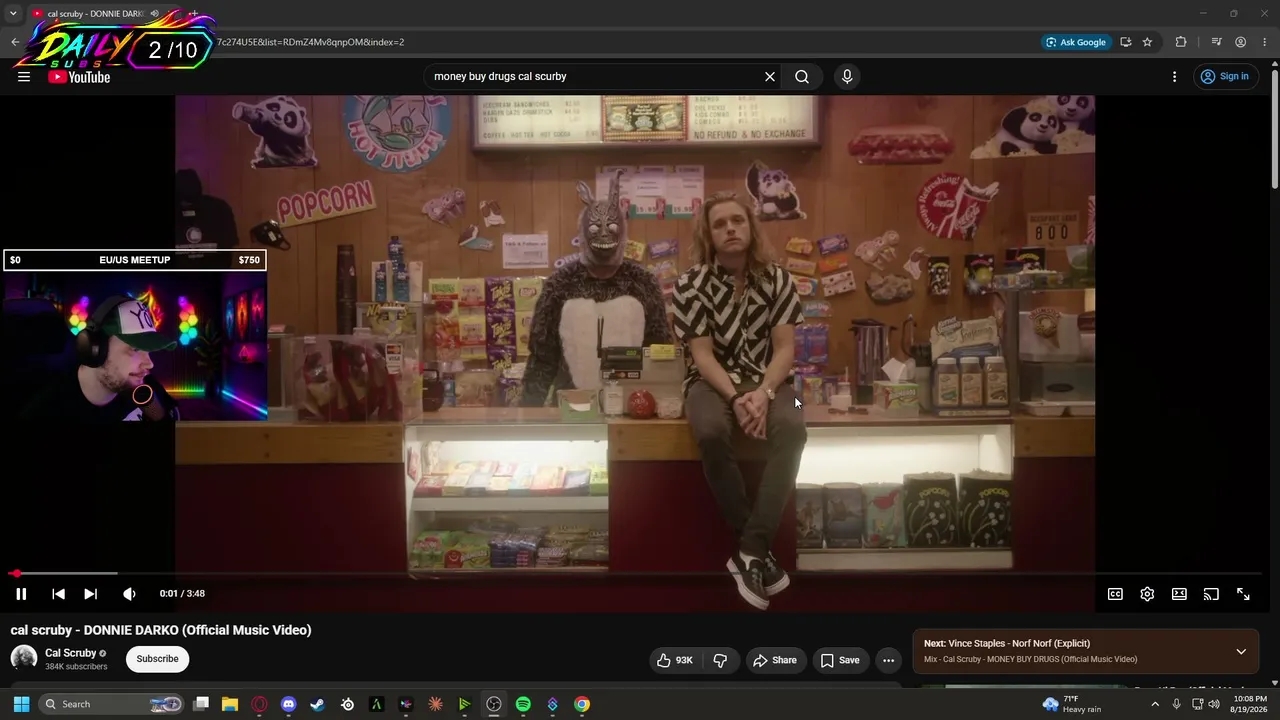Open Task View on the taskbar
1280x720 pixels.
pos(201,704)
